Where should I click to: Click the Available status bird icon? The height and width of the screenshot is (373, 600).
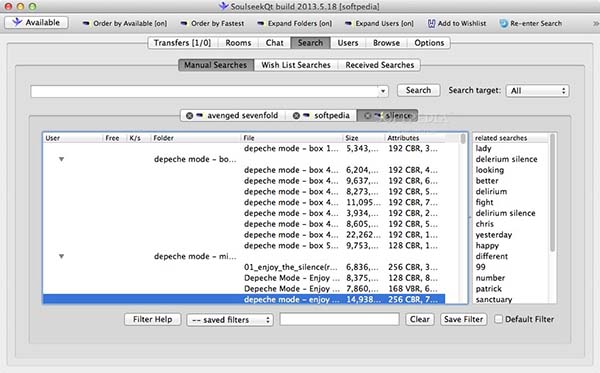(x=17, y=22)
